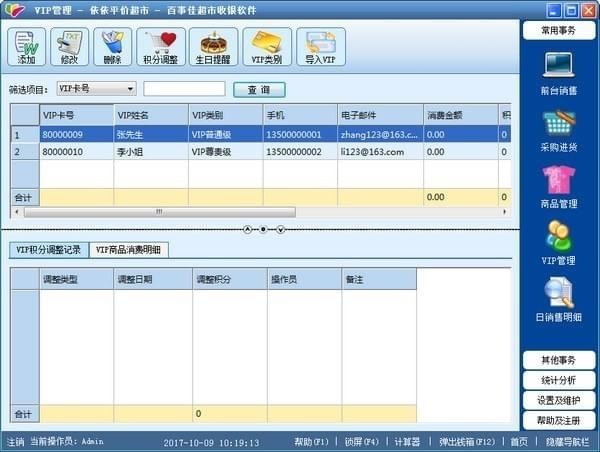
Task: Click the splitter collapse-up arrow
Action: pyautogui.click(x=247, y=230)
